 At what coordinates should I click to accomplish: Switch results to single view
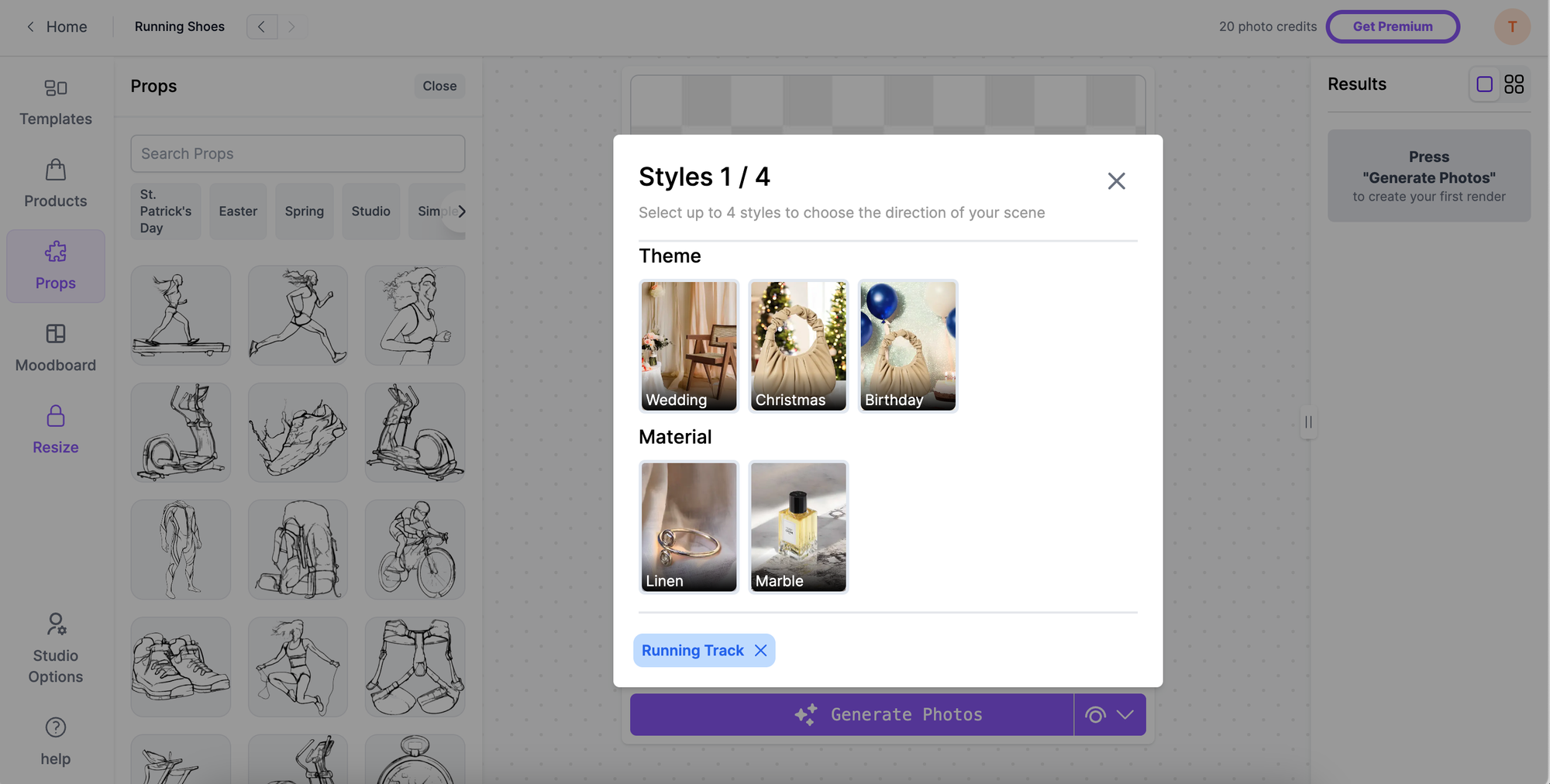[x=1485, y=84]
